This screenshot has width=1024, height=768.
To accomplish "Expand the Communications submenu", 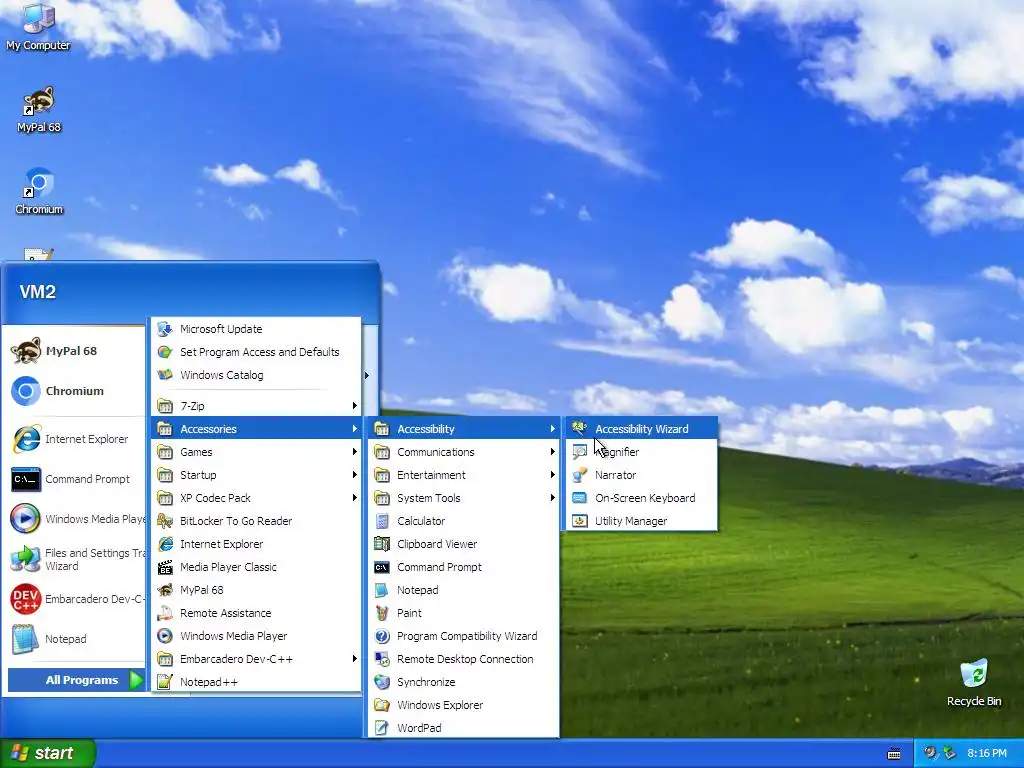I will pos(464,452).
